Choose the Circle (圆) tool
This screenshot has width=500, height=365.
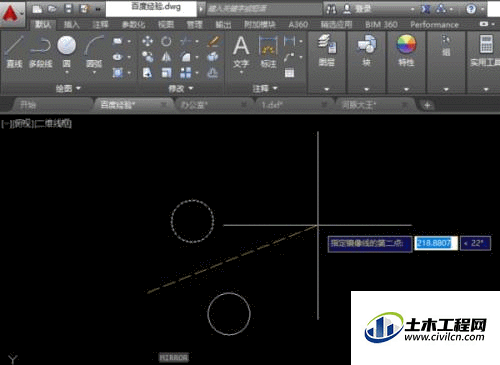point(66,53)
